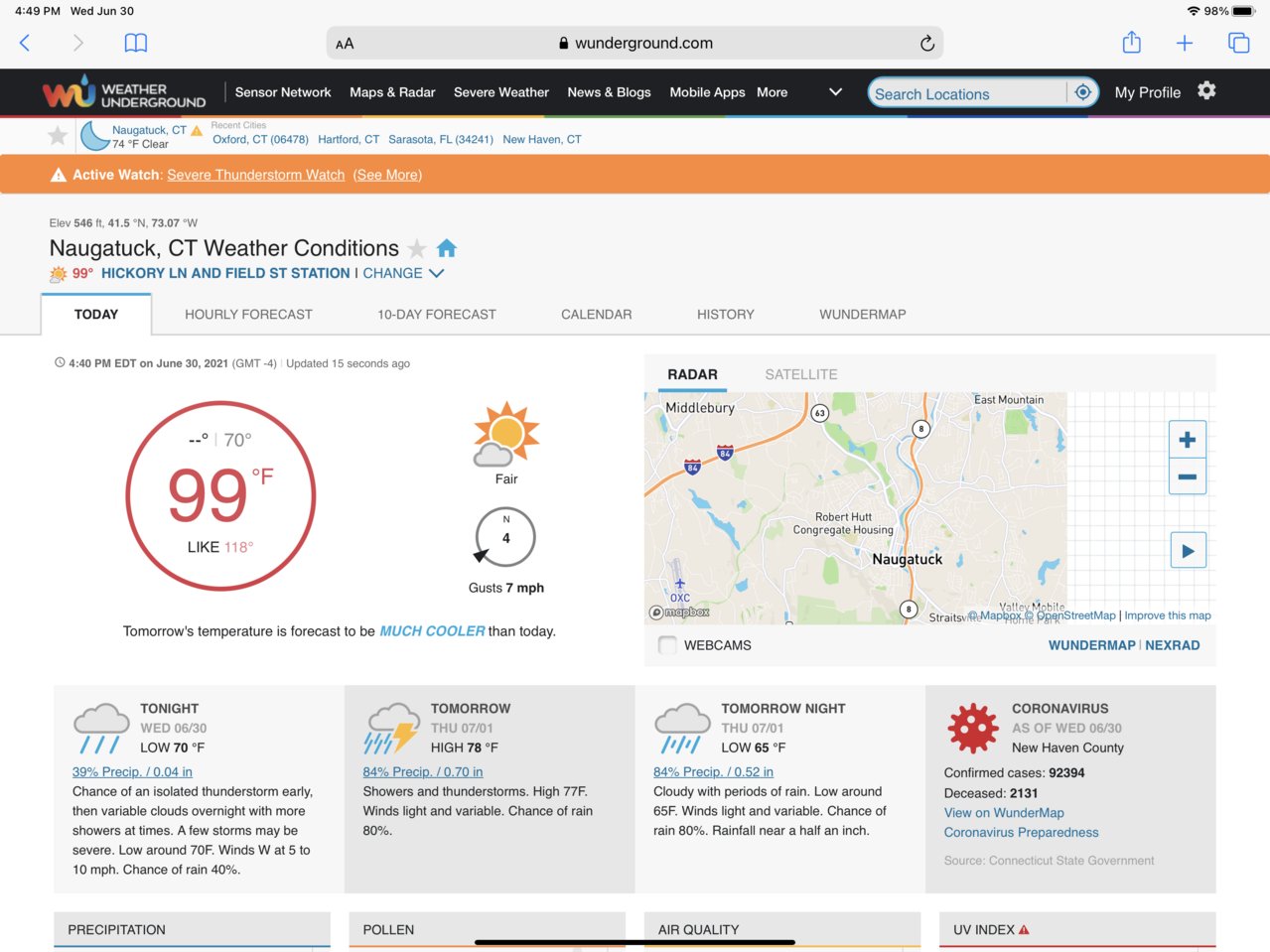
Task: Open the Hickory Ln and Field St Station link
Action: (225, 273)
